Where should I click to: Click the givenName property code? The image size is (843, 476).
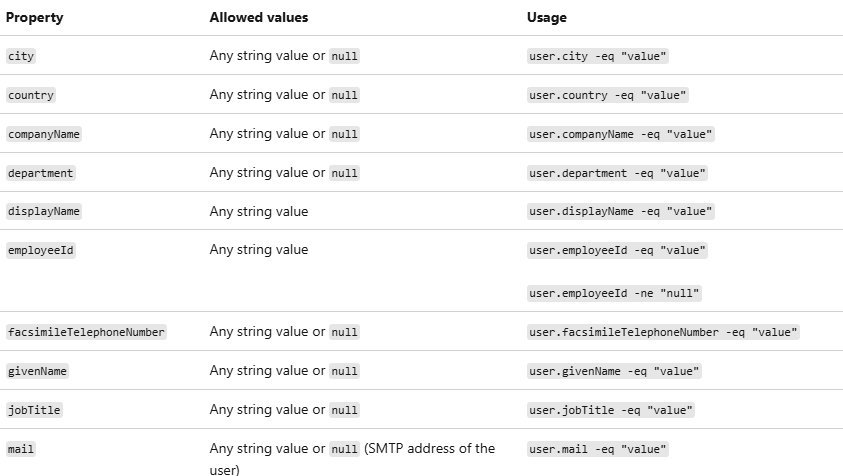[x=37, y=371]
